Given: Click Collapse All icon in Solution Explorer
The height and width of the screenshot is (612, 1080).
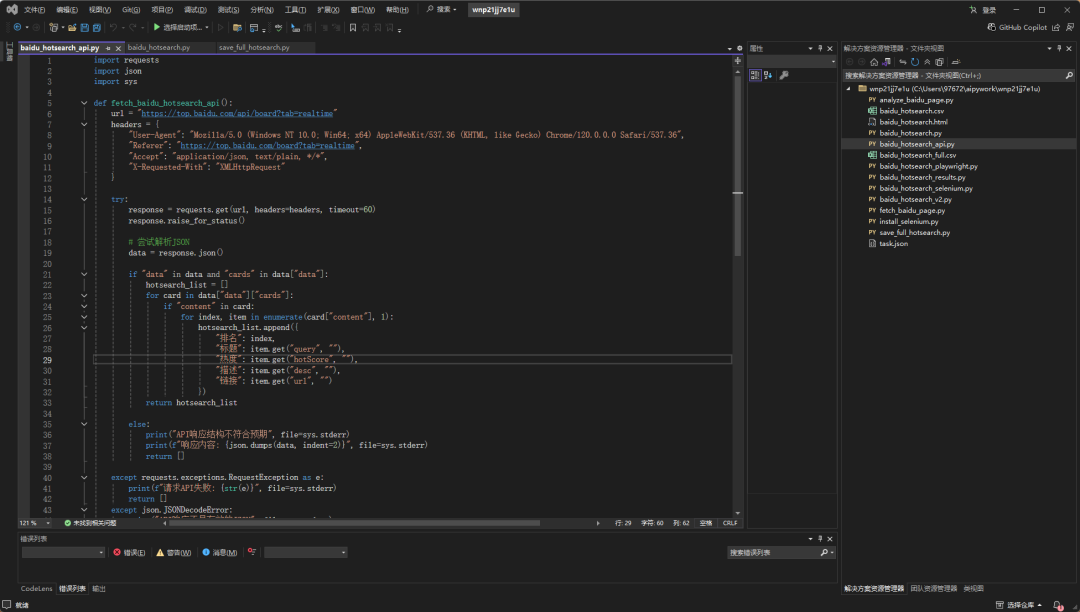Looking at the screenshot, I should [927, 62].
